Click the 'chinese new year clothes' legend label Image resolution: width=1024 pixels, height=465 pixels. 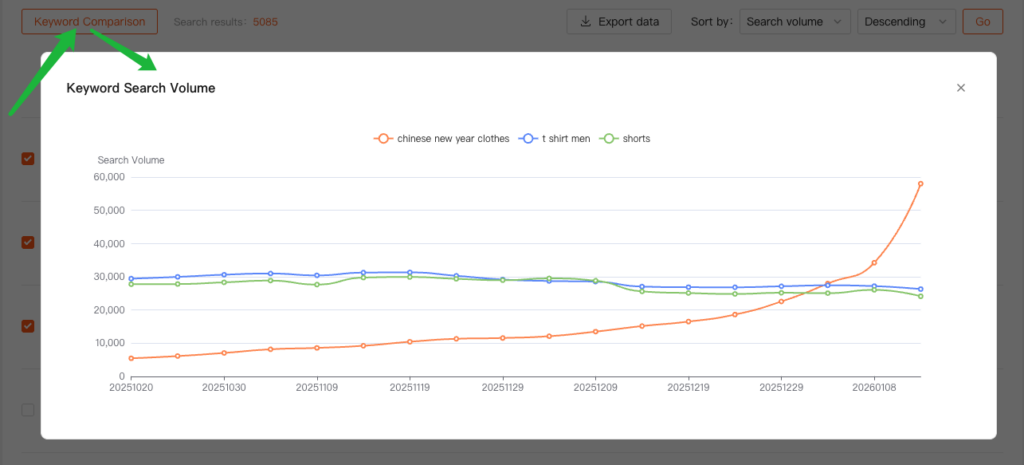click(x=453, y=138)
